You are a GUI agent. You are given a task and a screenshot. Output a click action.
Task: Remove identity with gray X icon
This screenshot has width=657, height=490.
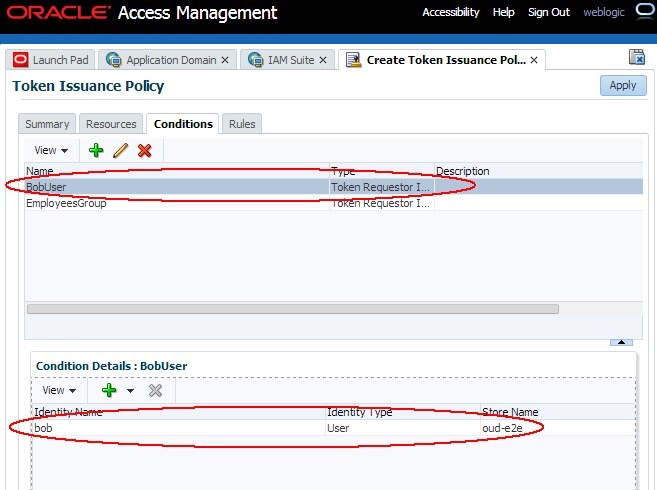coord(155,390)
